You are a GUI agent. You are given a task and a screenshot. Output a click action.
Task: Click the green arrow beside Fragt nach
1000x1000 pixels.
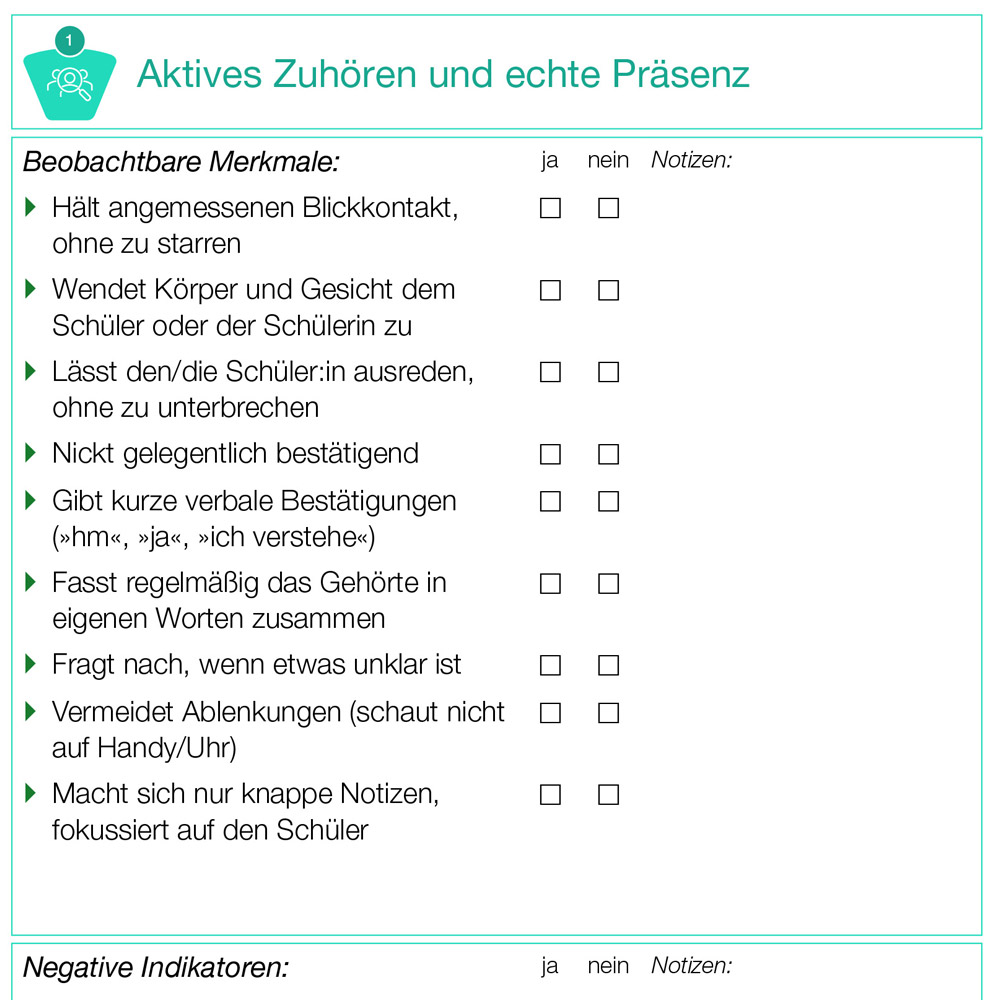pyautogui.click(x=31, y=664)
